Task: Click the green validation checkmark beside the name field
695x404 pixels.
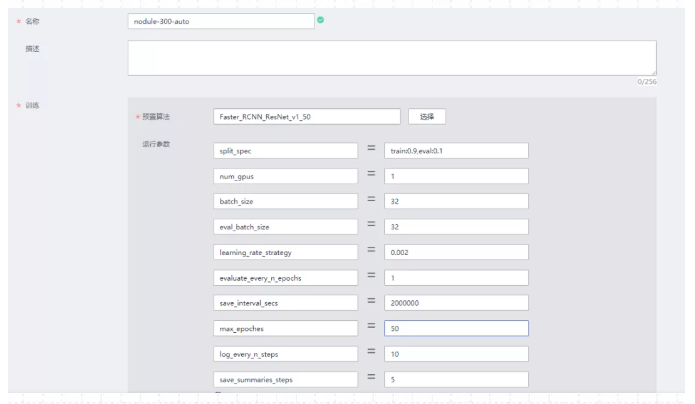Action: coord(320,19)
